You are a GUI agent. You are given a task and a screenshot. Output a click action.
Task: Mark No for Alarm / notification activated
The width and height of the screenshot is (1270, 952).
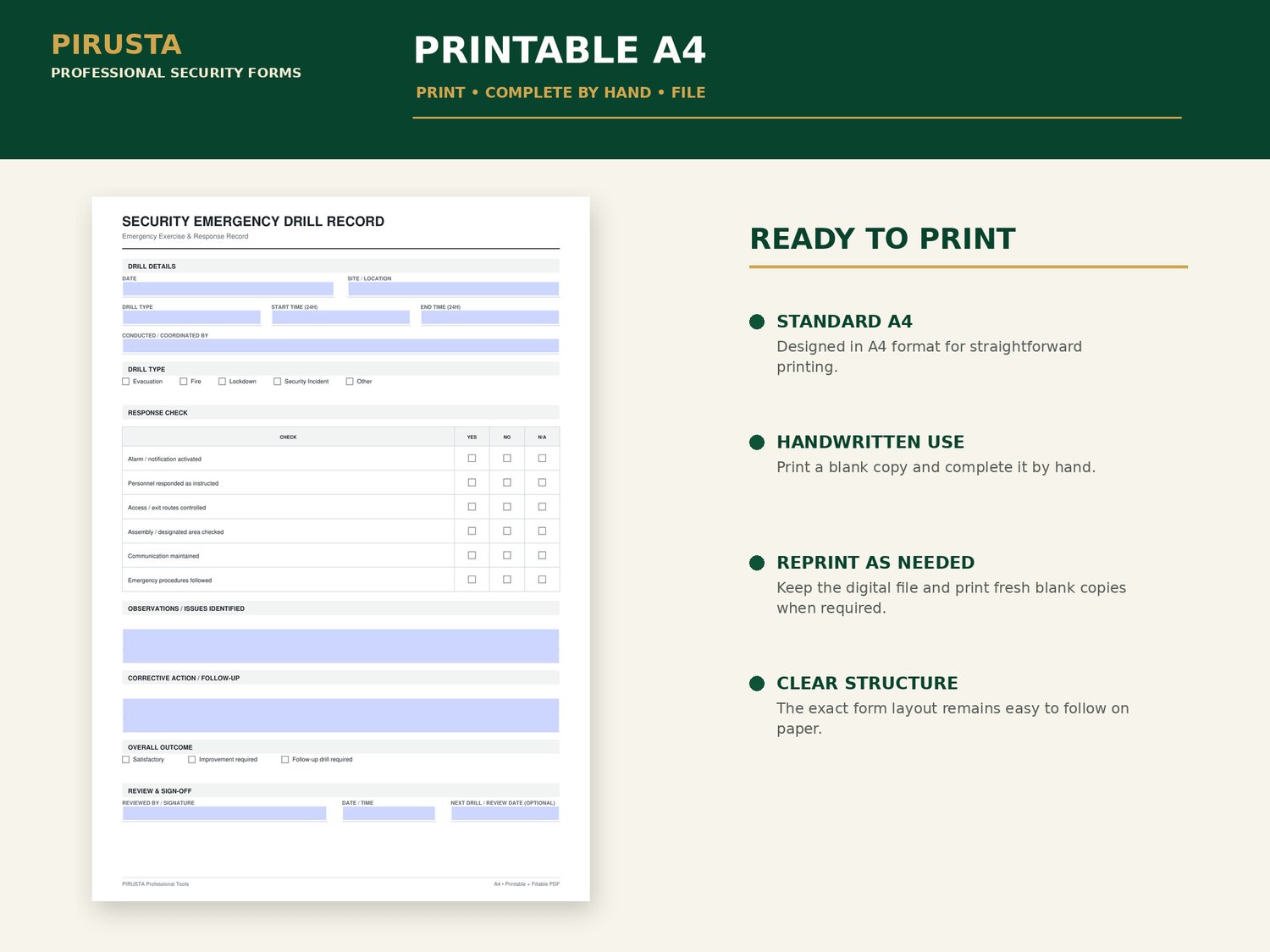click(x=507, y=459)
